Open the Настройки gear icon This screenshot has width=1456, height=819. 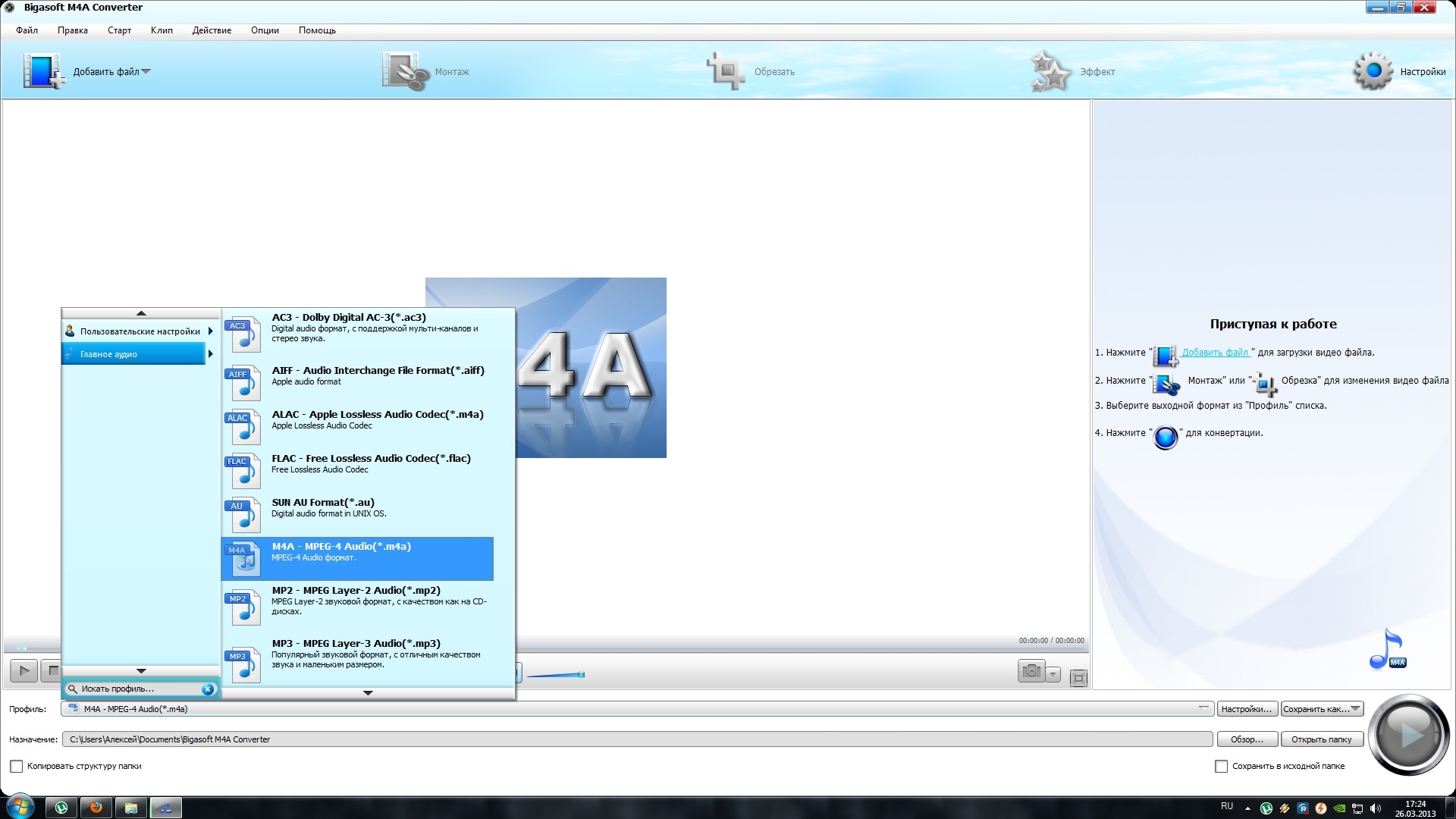pyautogui.click(x=1373, y=71)
